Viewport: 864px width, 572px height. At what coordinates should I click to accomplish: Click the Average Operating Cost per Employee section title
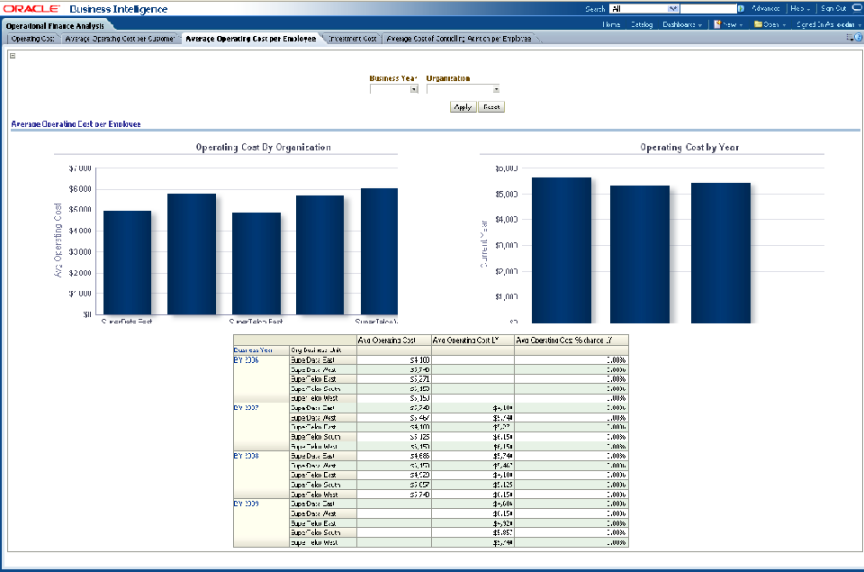(x=76, y=124)
